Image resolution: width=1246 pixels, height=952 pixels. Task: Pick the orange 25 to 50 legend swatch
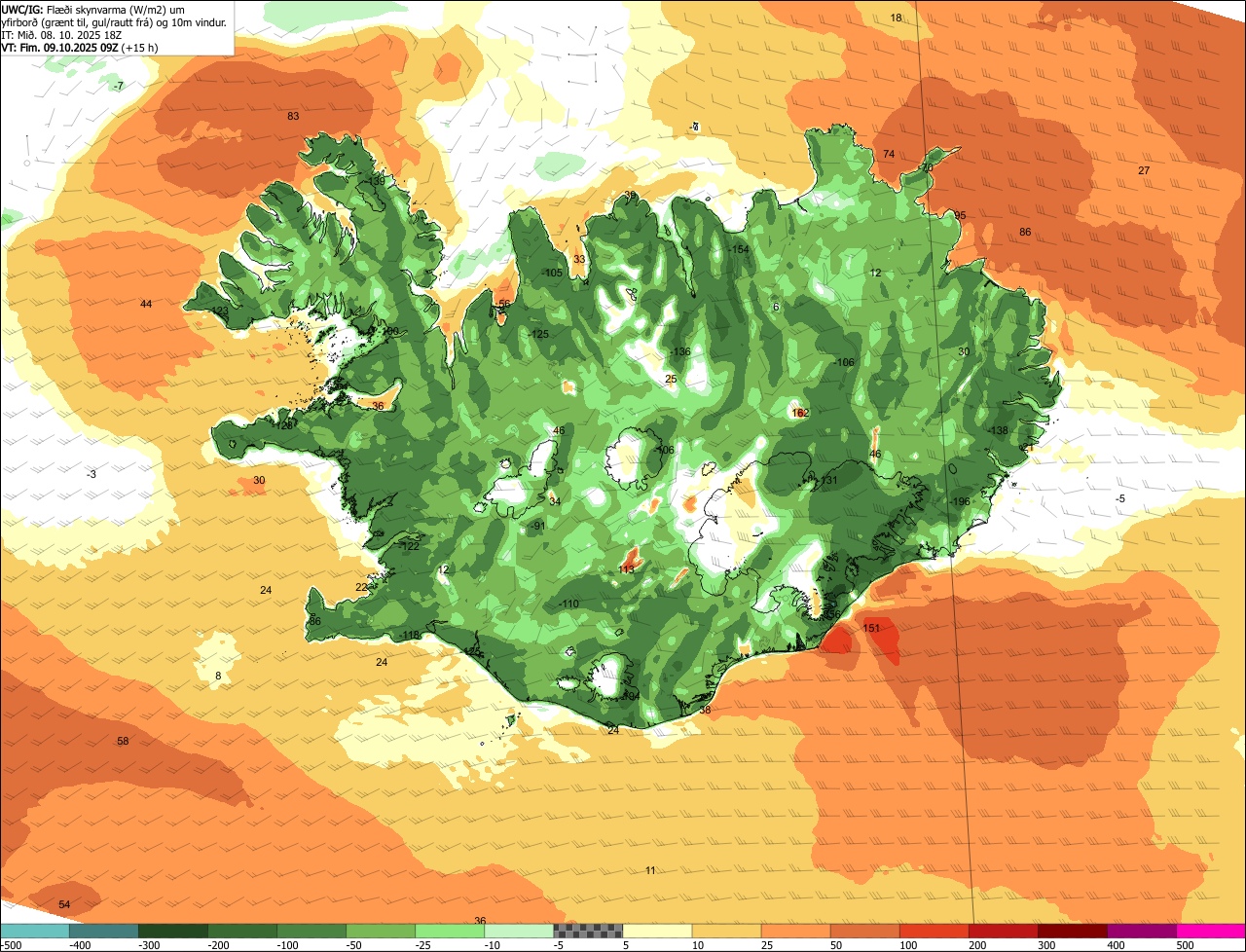[795, 931]
